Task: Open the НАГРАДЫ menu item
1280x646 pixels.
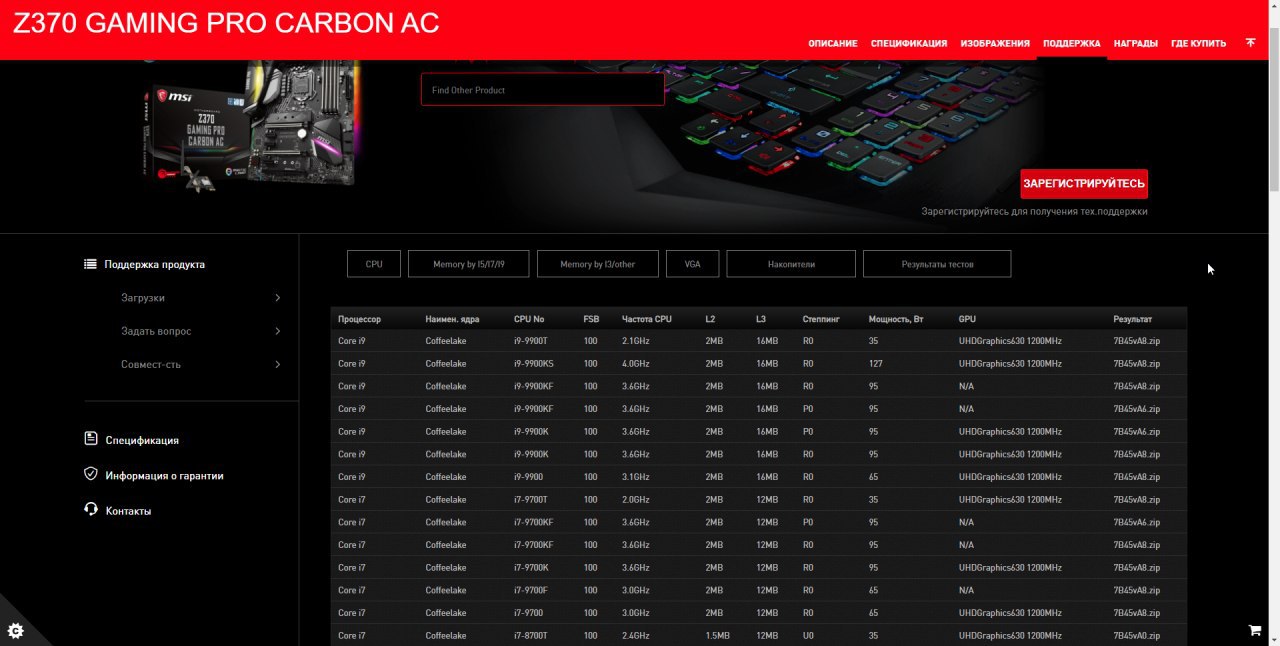Action: pos(1136,43)
